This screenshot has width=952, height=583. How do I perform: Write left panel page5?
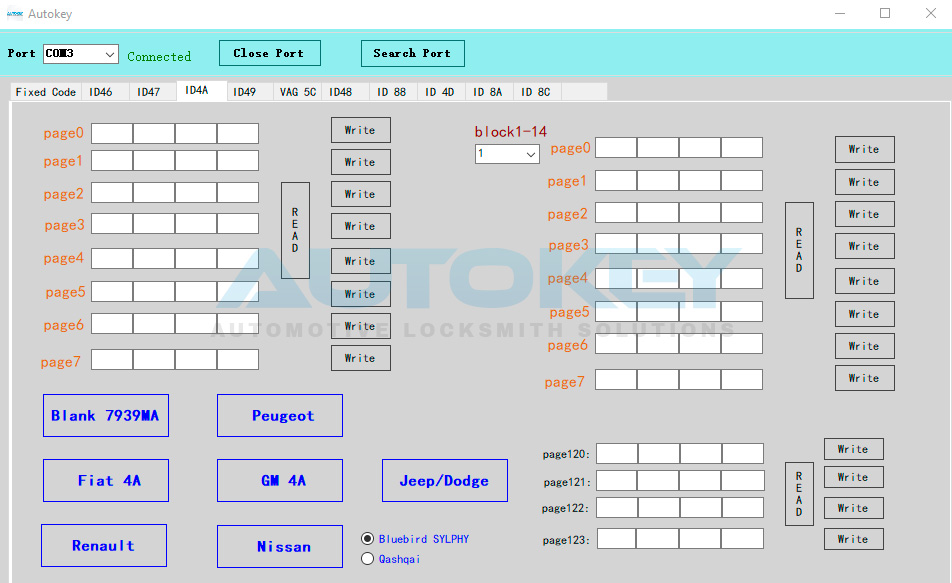click(361, 294)
